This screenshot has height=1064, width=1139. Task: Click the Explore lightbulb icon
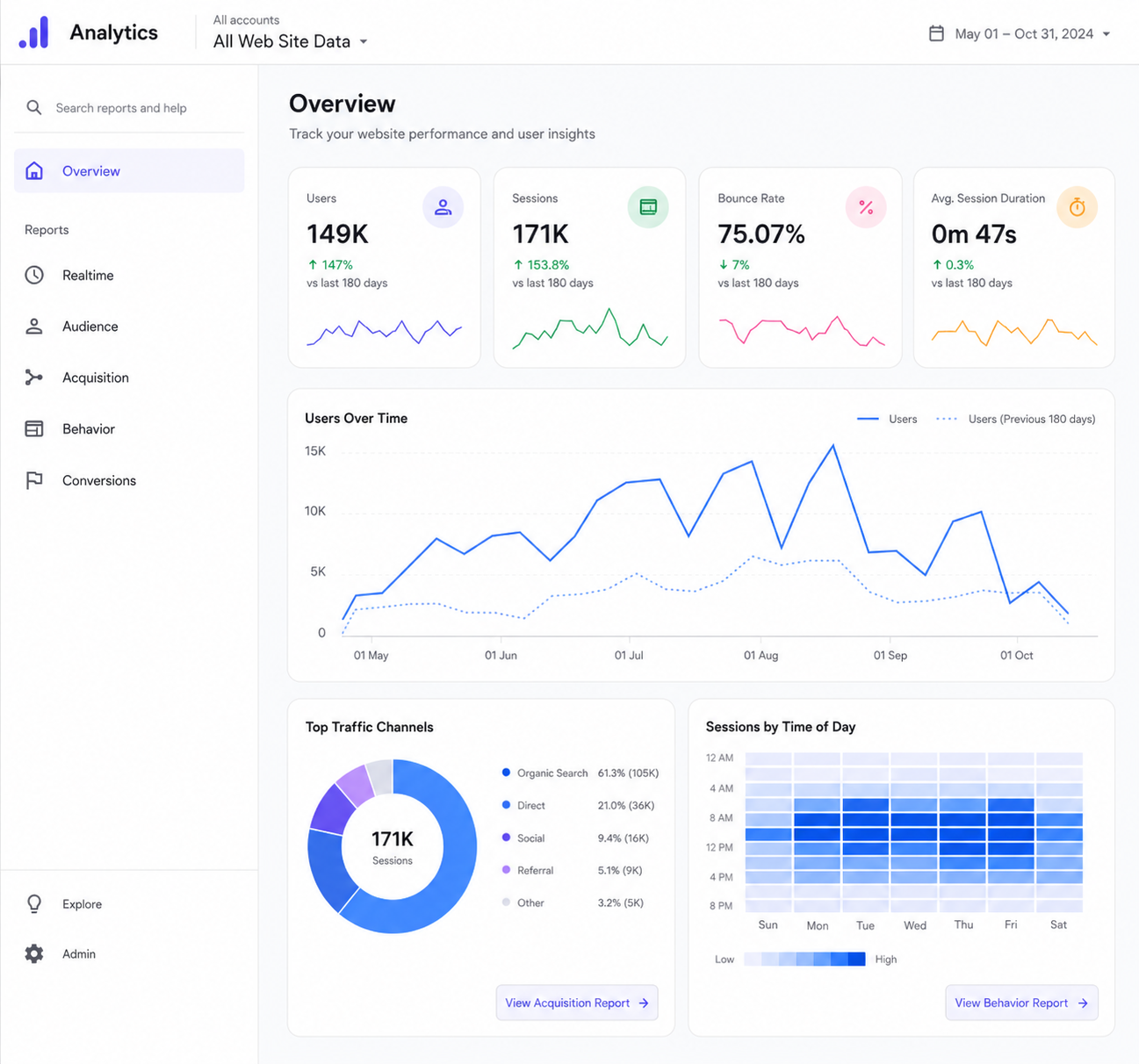(x=34, y=904)
